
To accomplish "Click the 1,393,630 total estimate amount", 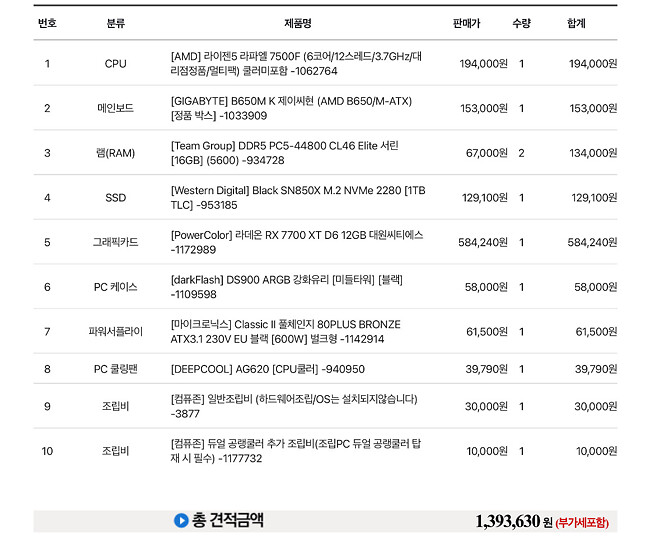I will (x=508, y=521).
